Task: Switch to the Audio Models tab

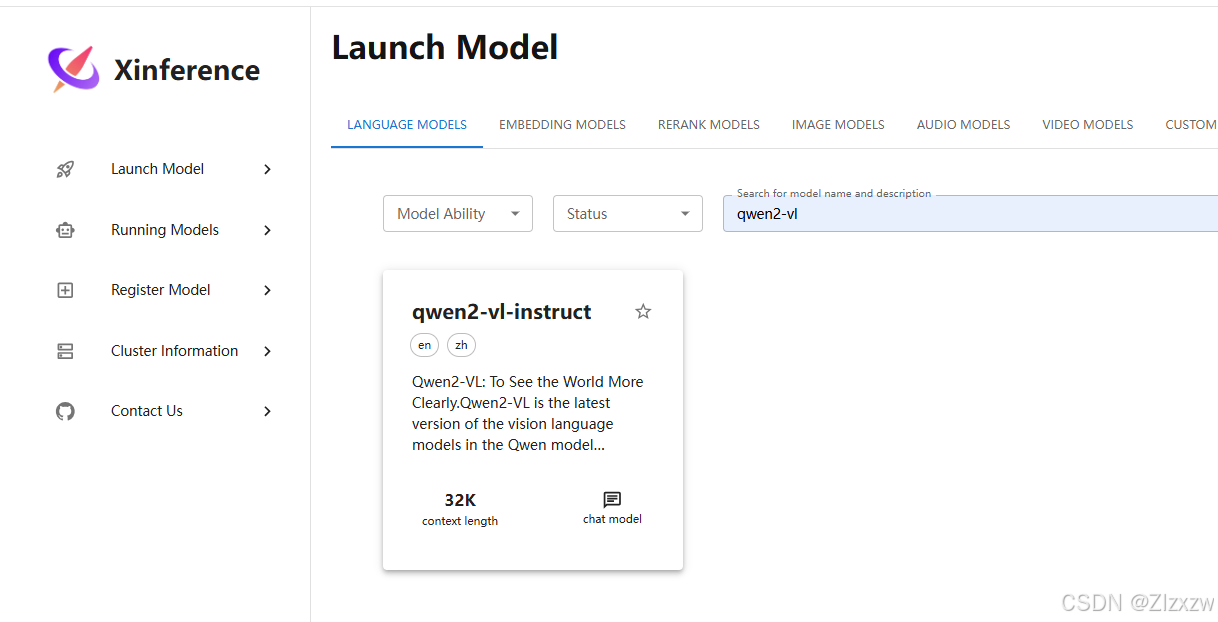Action: (x=963, y=125)
